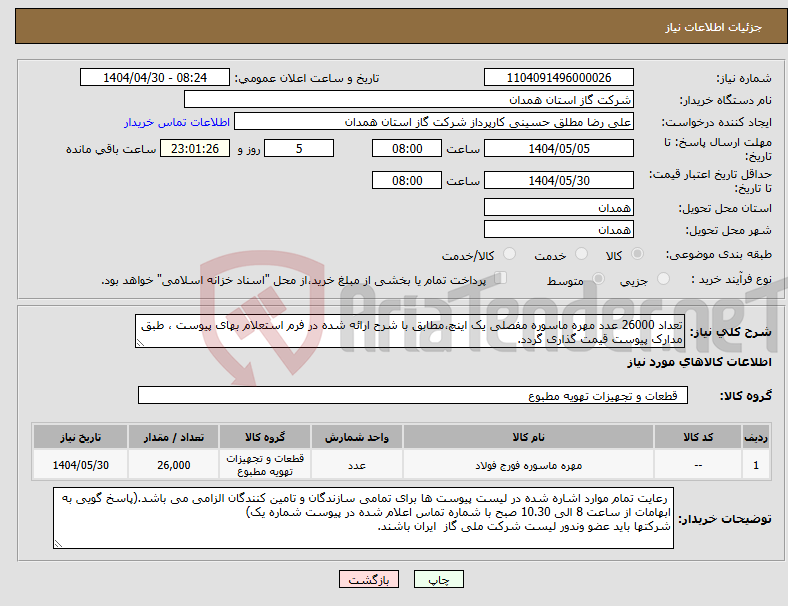Click the response deadline time 08:00 field
The image size is (788, 606).
click(407, 148)
